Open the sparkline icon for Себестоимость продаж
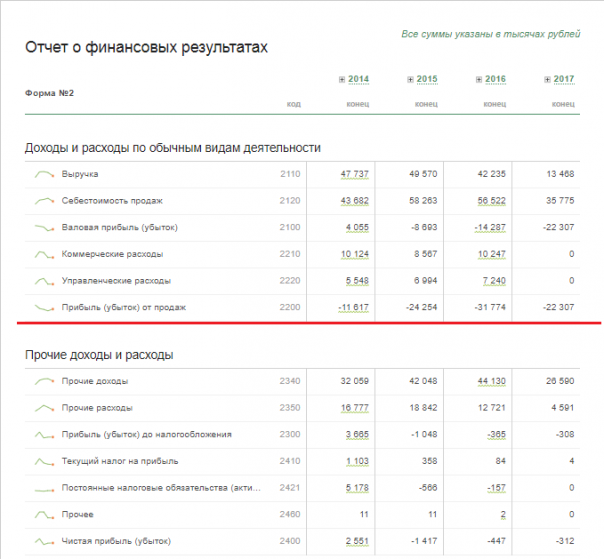This screenshot has width=604, height=559. pos(45,201)
